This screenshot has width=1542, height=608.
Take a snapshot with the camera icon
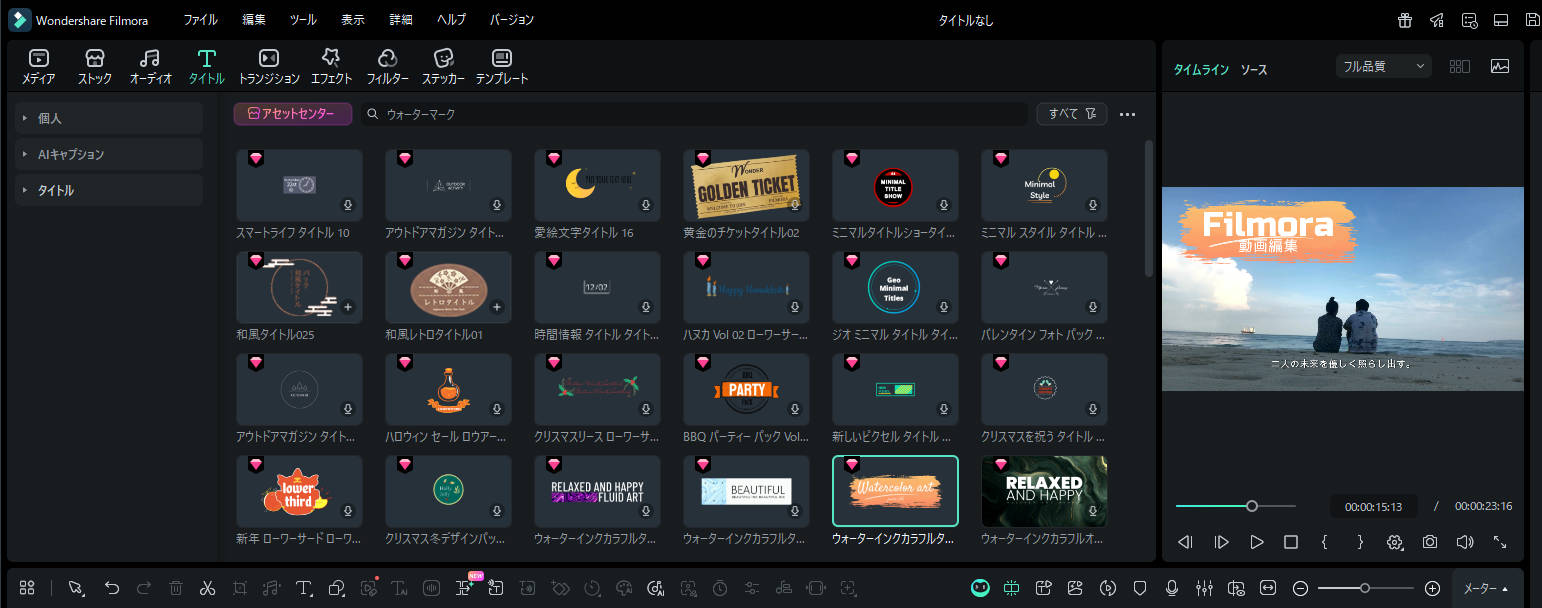tap(1430, 542)
